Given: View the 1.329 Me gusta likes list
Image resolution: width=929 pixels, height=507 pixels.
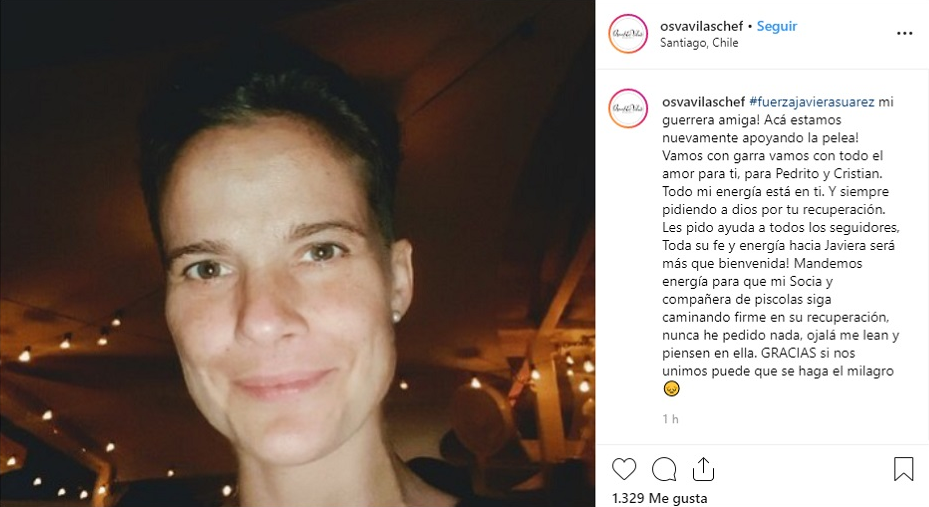Looking at the screenshot, I should [x=659, y=498].
